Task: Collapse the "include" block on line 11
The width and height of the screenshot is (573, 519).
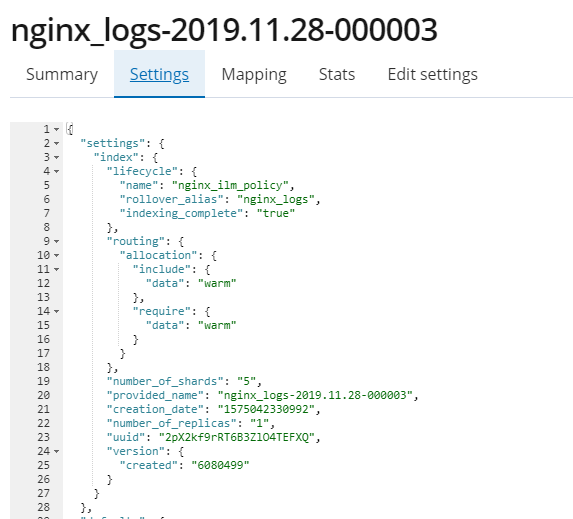Action: (57, 269)
